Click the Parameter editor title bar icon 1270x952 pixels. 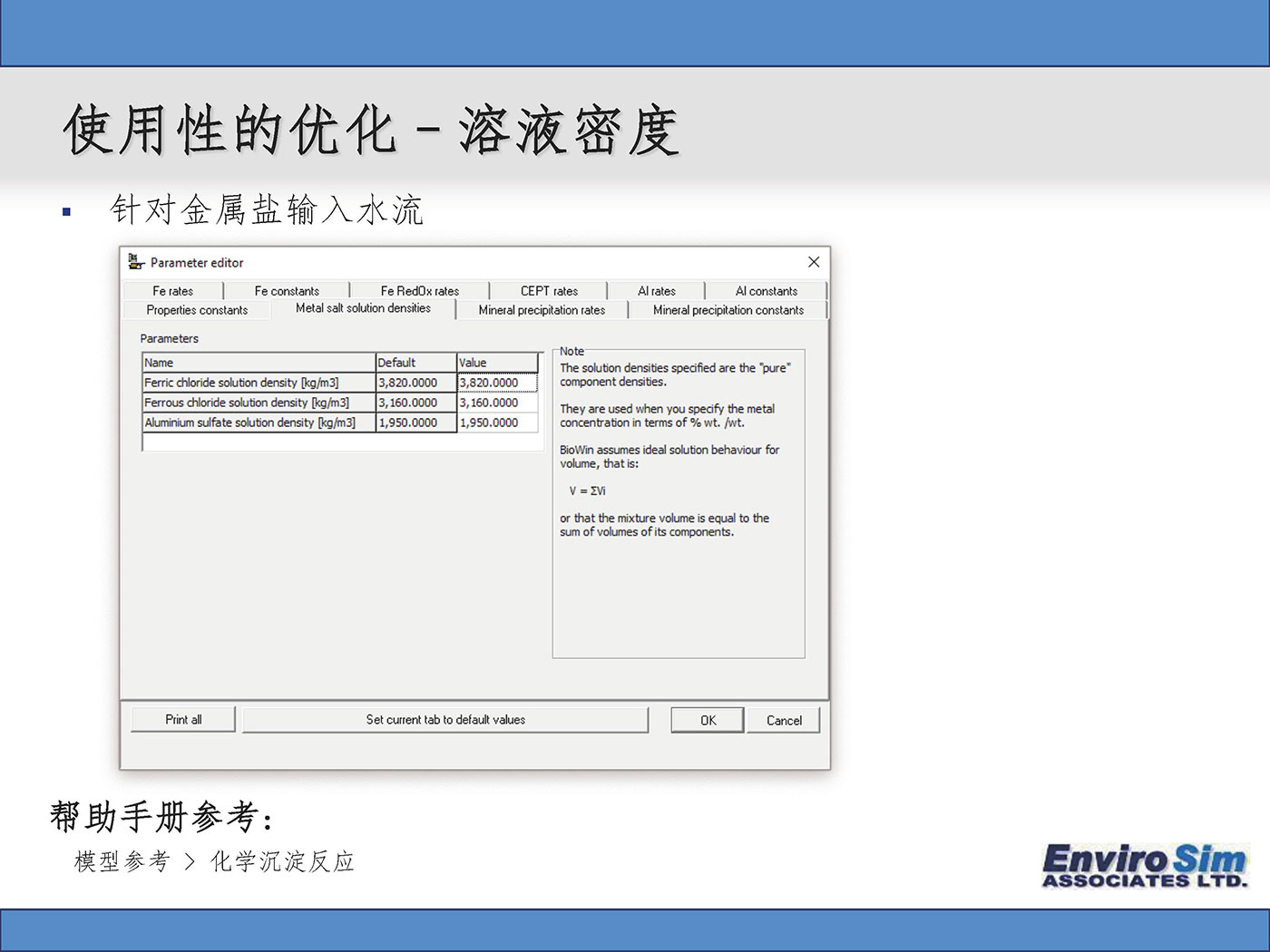click(x=136, y=262)
